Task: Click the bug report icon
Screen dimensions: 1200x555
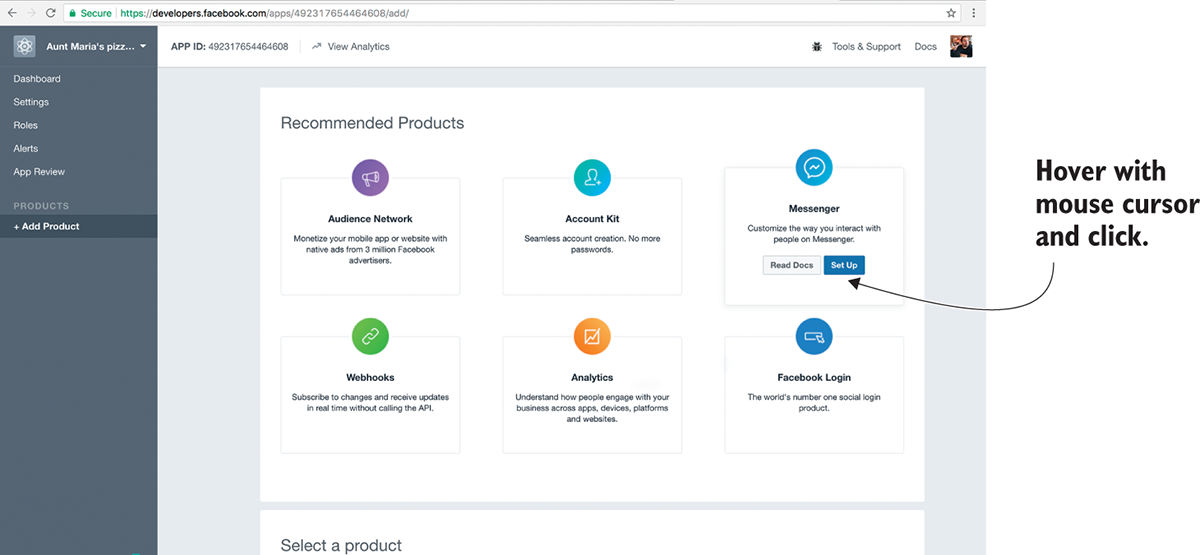Action: pyautogui.click(x=817, y=47)
